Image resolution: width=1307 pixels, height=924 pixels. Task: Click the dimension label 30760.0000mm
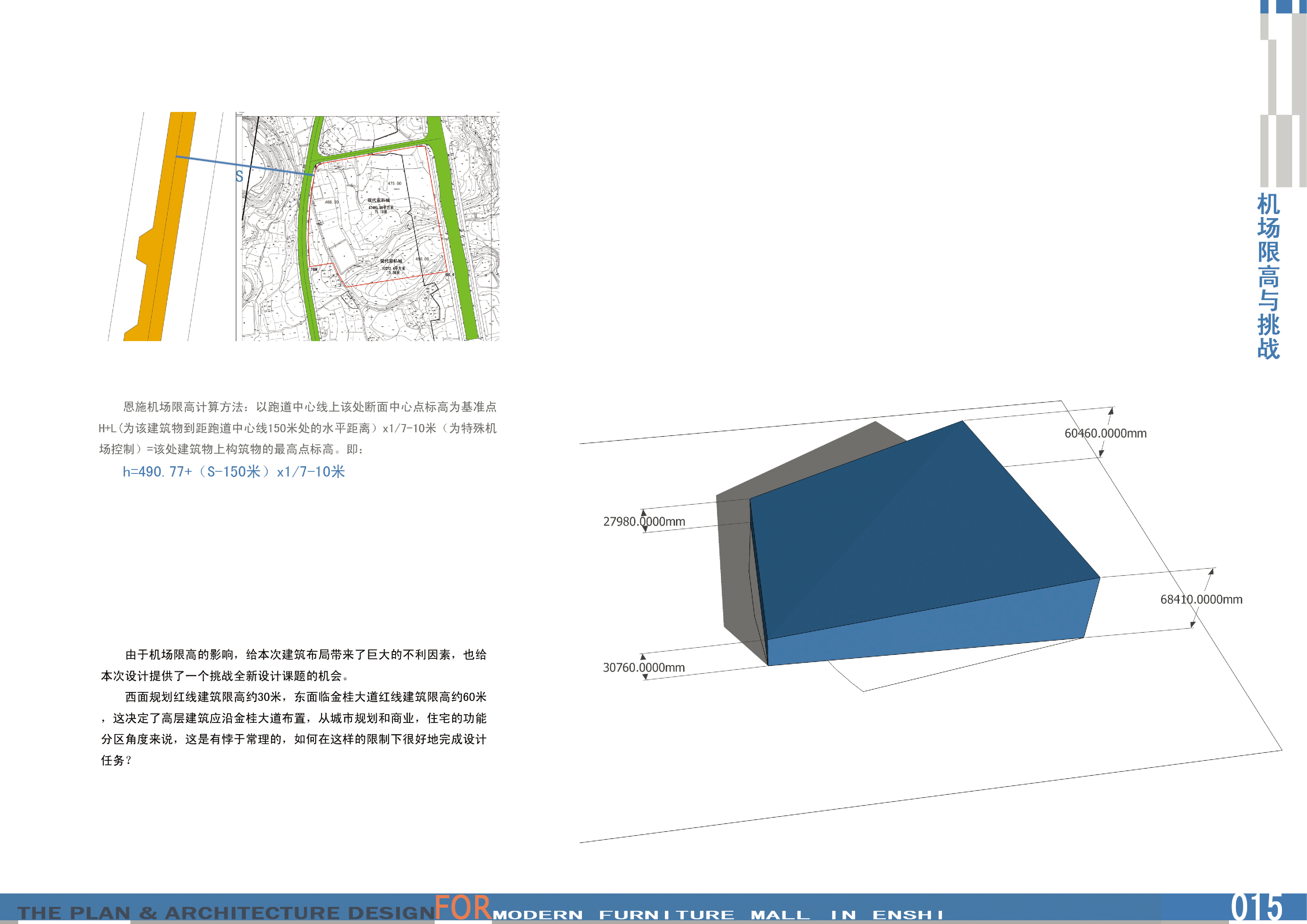[x=644, y=668]
